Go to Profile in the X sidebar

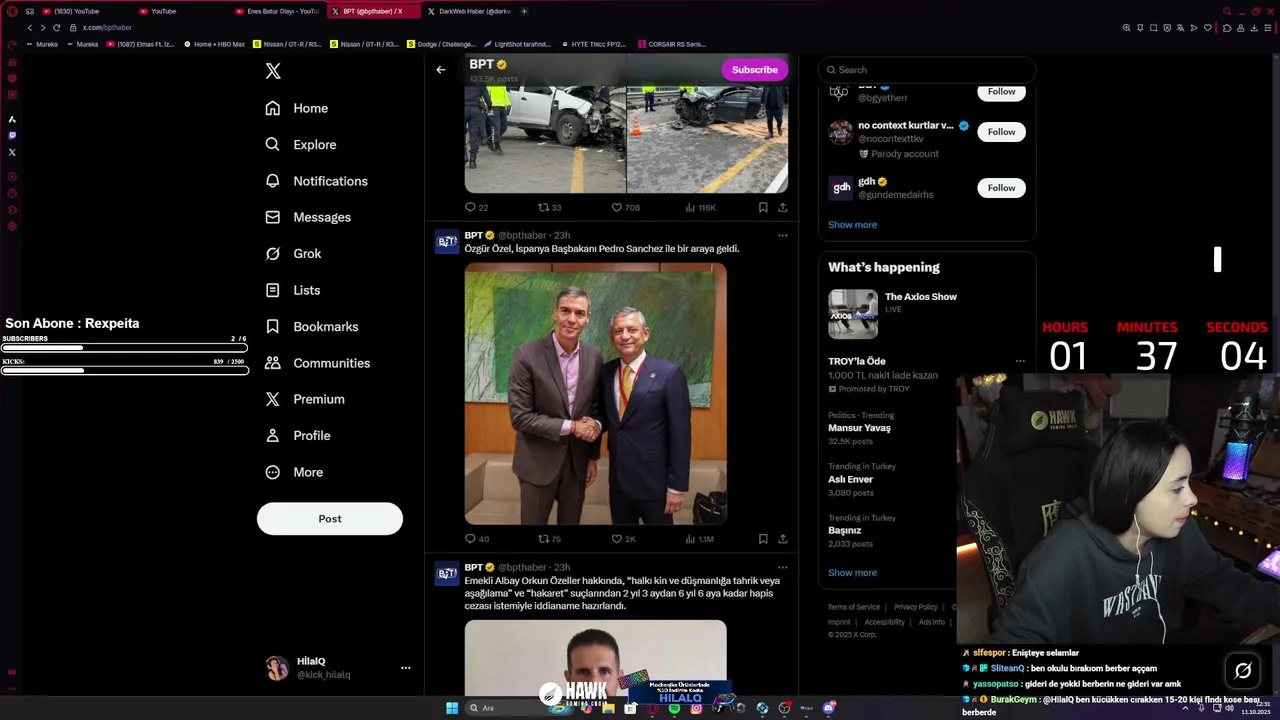[298, 436]
